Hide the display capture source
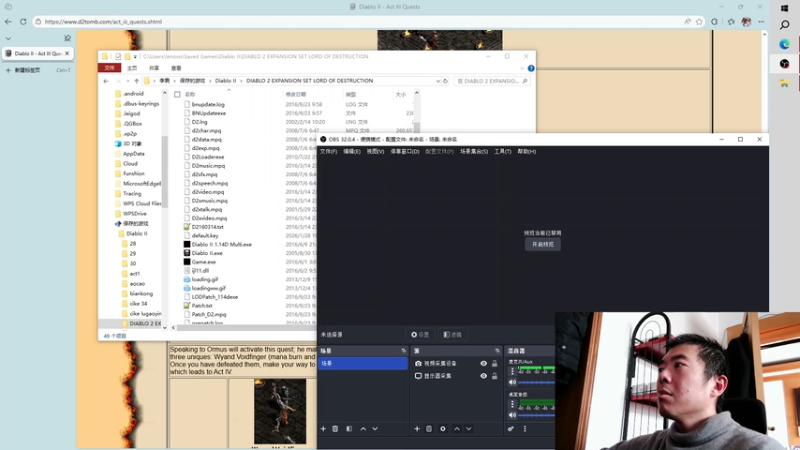Screen dimensions: 800x450 (483, 376)
